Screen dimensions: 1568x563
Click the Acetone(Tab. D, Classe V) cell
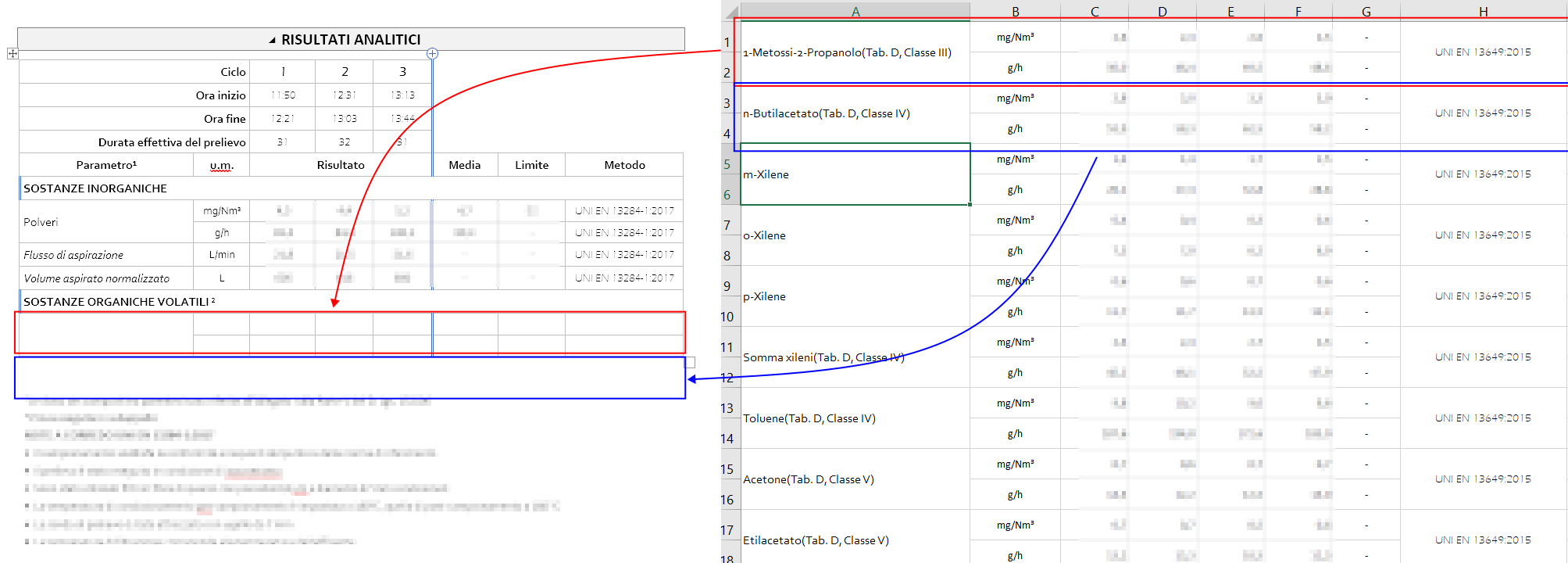855,479
